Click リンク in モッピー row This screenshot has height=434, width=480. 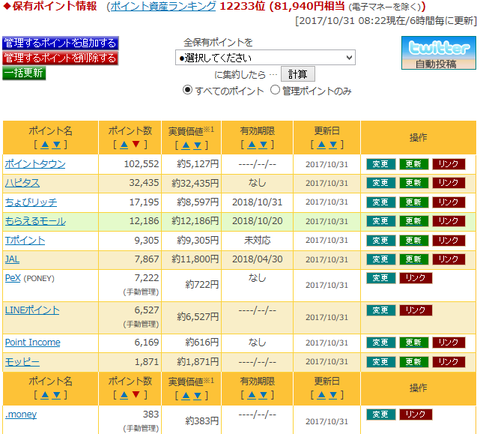[449, 362]
